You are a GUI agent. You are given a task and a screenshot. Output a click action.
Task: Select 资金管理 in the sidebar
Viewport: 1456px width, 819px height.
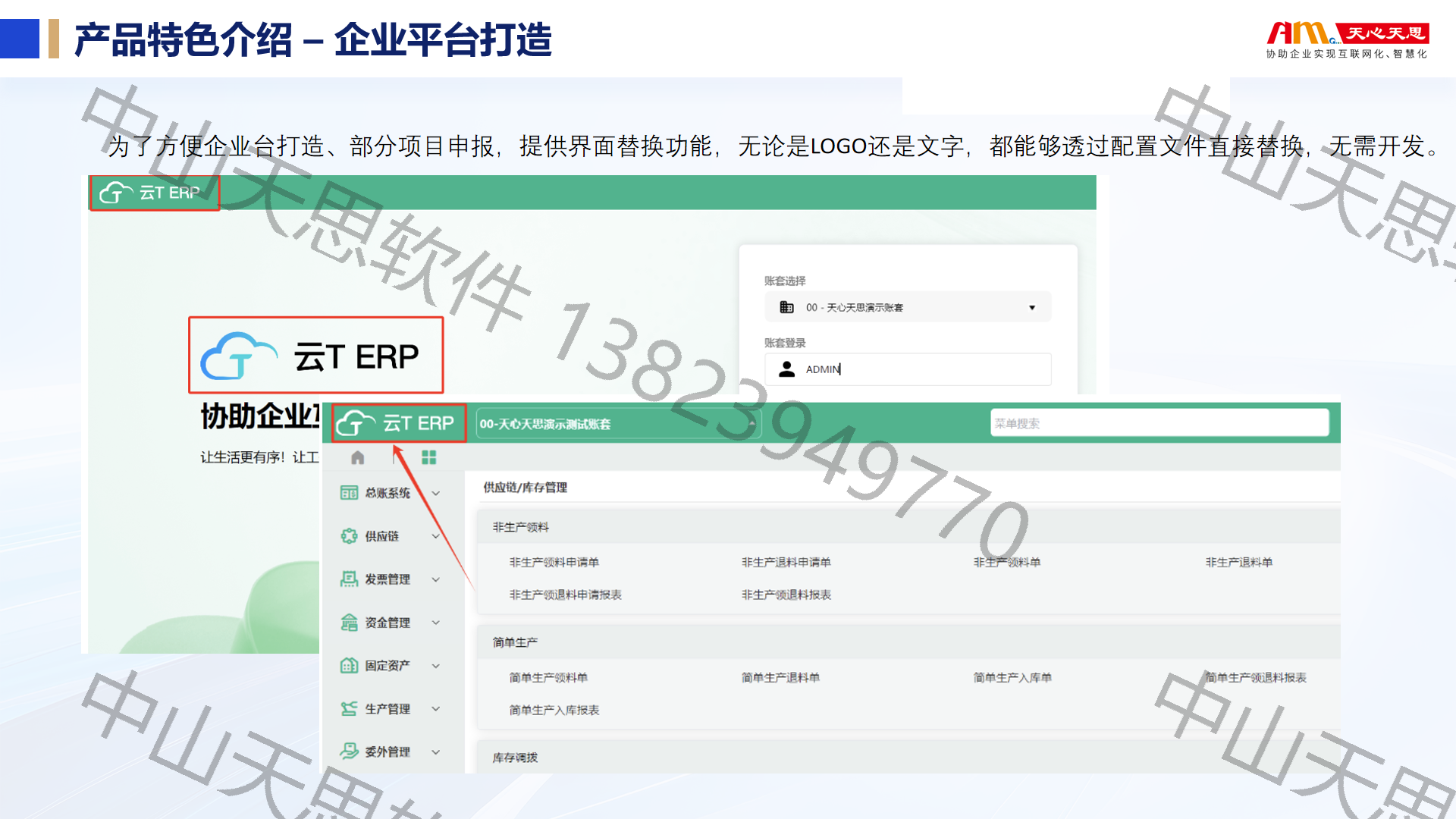click(x=388, y=623)
